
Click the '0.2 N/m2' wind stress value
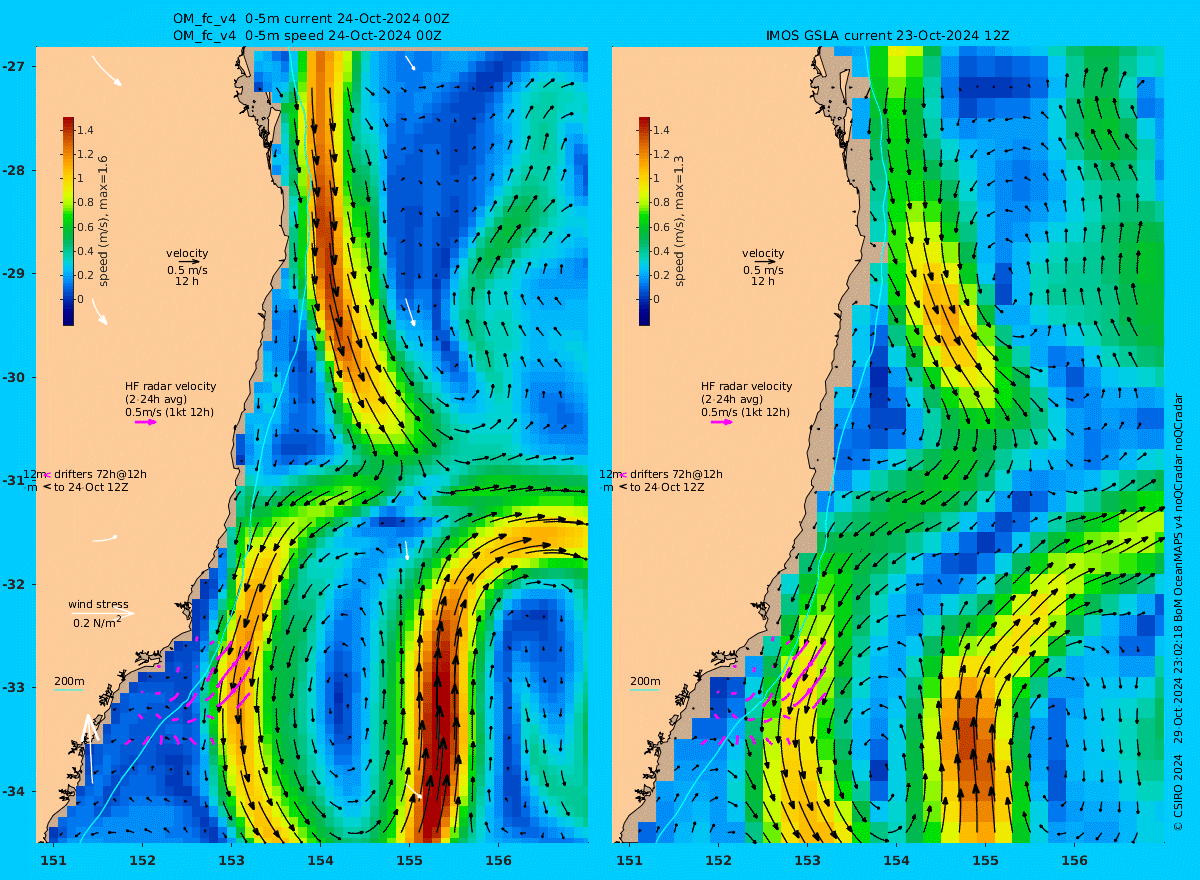point(97,622)
